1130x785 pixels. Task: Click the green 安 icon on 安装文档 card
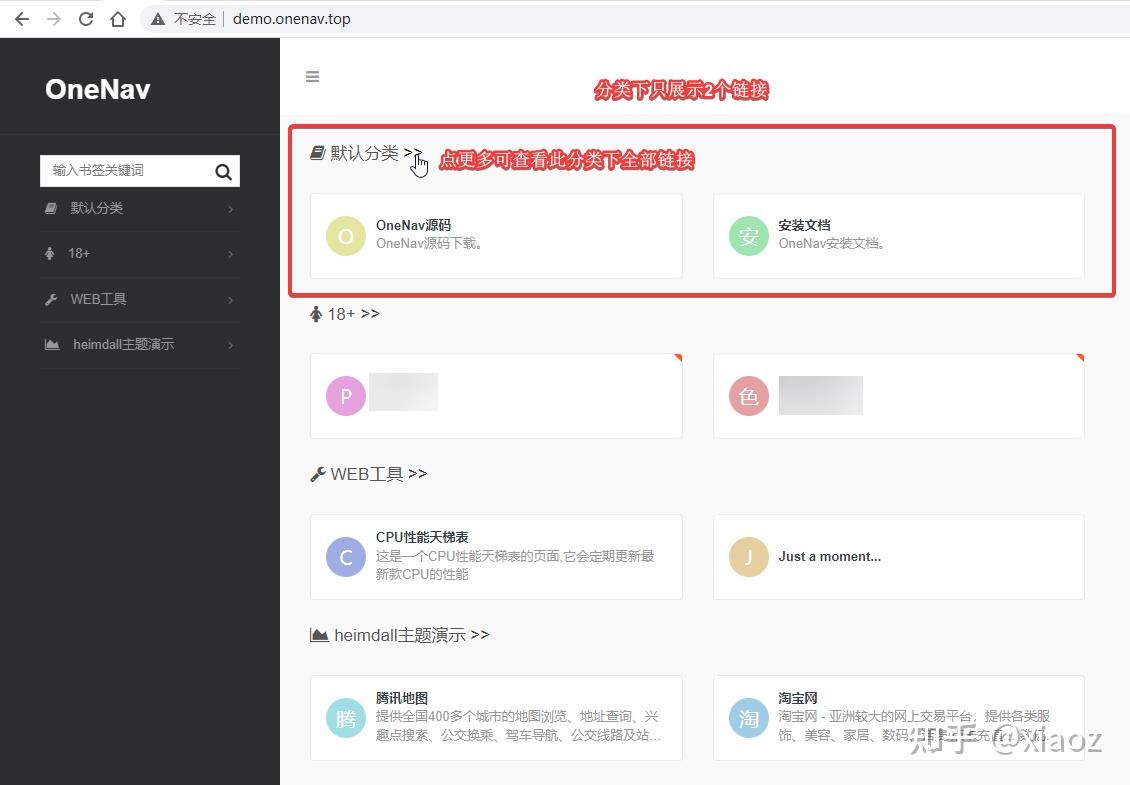click(748, 235)
